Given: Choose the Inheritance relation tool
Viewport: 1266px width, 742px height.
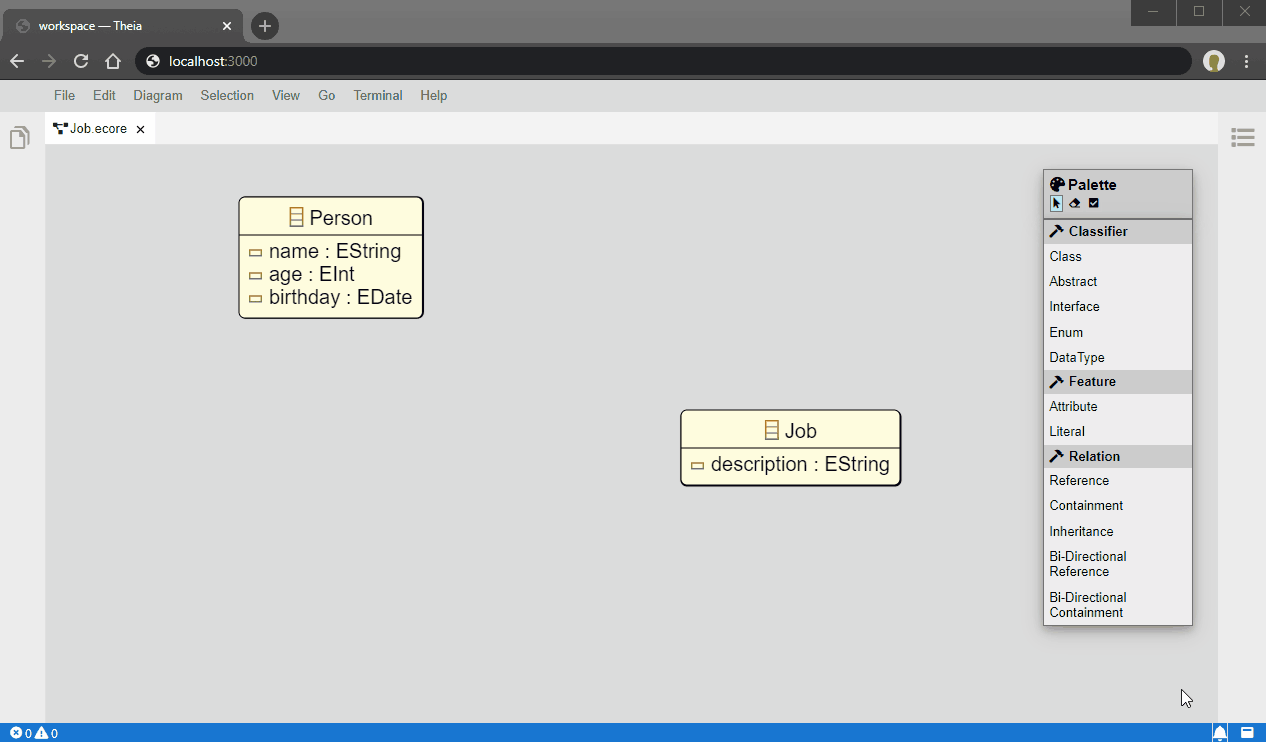Looking at the screenshot, I should coord(1081,531).
